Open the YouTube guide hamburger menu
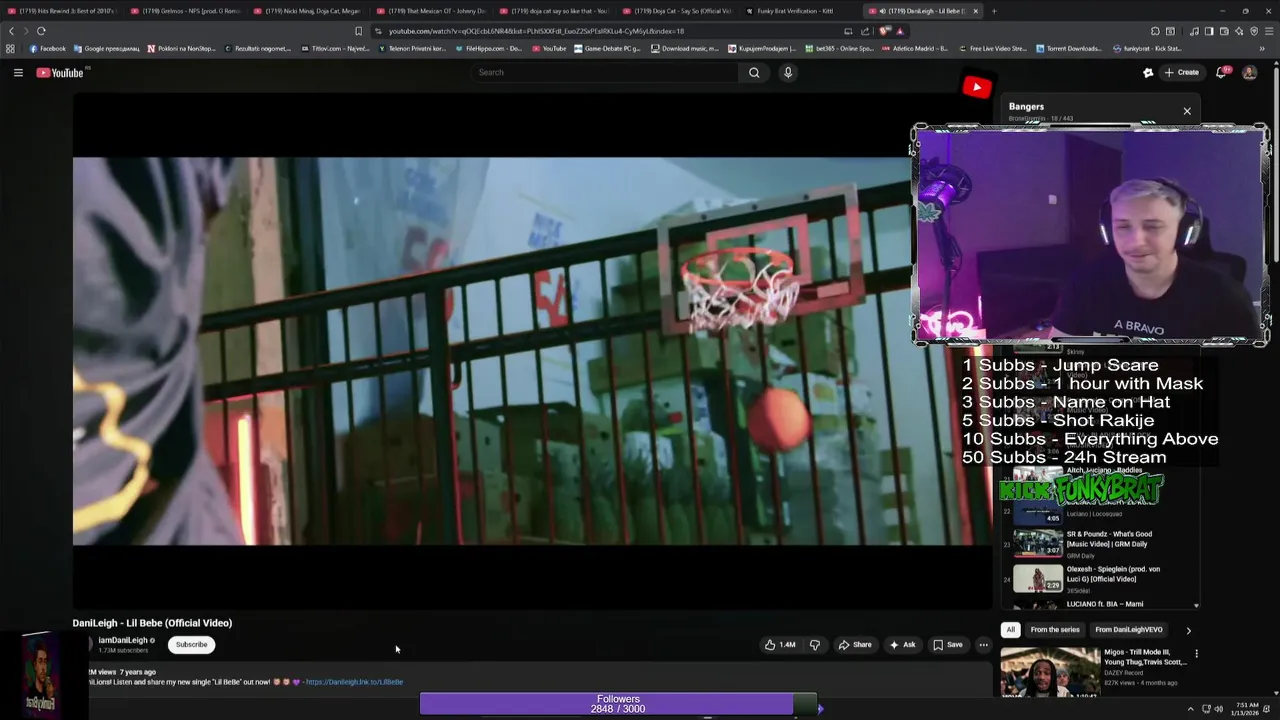Viewport: 1280px width, 720px height. click(x=18, y=72)
